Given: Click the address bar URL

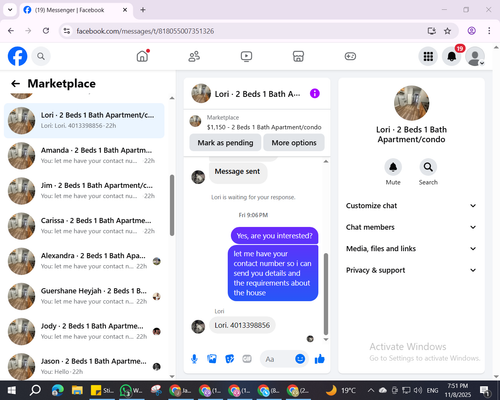Looking at the screenshot, I should 145,31.
